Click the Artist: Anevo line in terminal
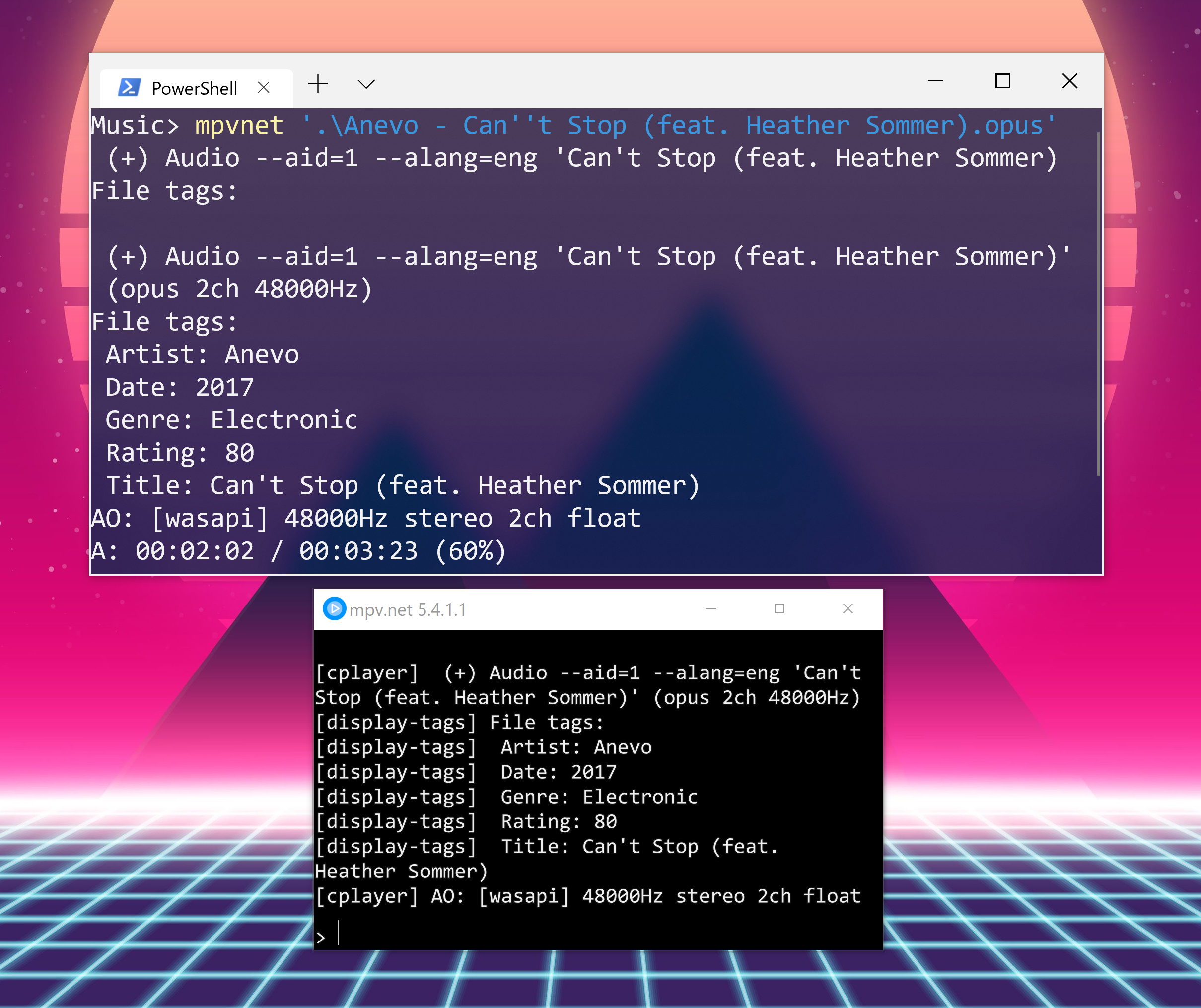 pos(203,354)
